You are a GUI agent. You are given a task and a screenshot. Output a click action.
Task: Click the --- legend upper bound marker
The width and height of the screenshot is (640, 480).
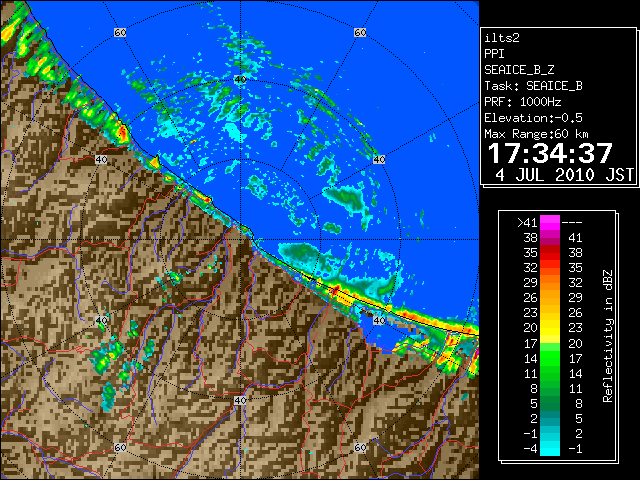pos(572,223)
